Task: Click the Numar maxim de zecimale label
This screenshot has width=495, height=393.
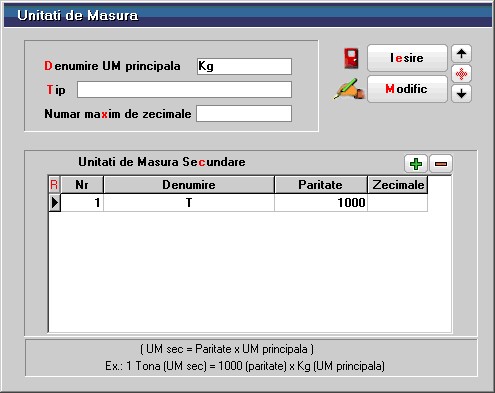Action: pyautogui.click(x=118, y=114)
